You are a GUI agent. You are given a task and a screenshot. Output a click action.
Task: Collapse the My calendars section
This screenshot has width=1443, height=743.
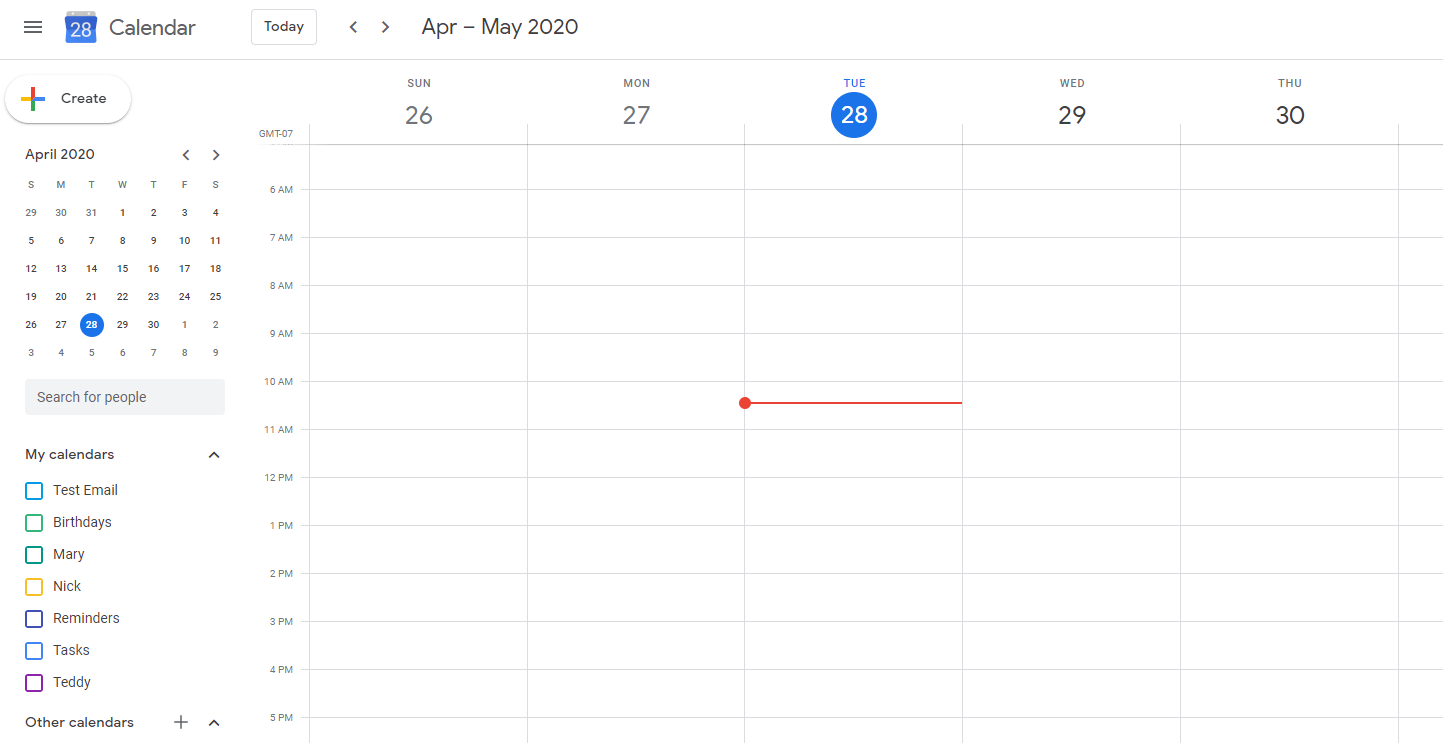[214, 455]
